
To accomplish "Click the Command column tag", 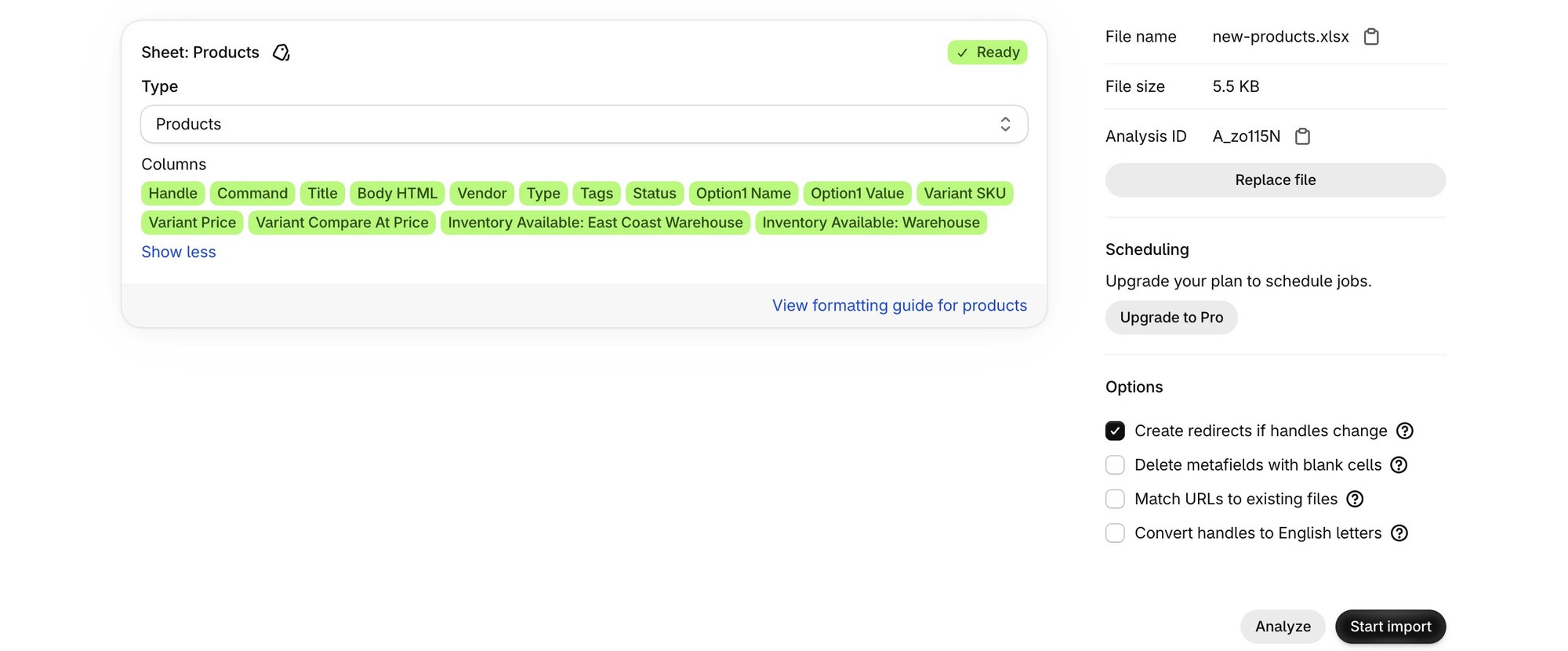I will [252, 193].
